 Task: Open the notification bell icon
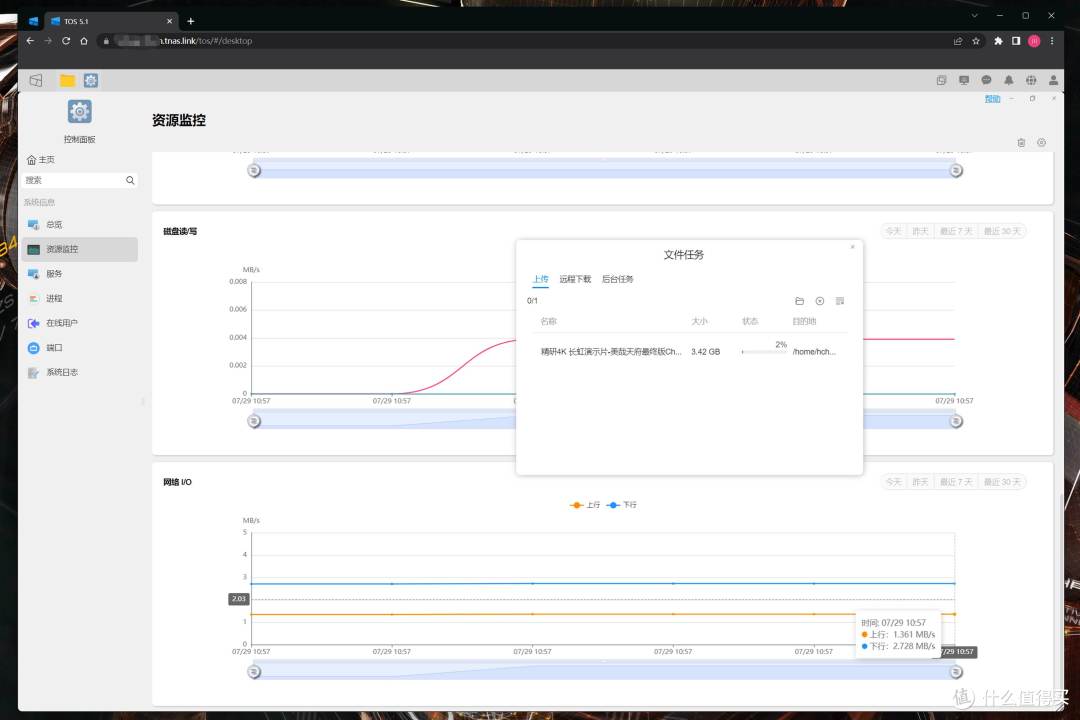click(x=1008, y=81)
